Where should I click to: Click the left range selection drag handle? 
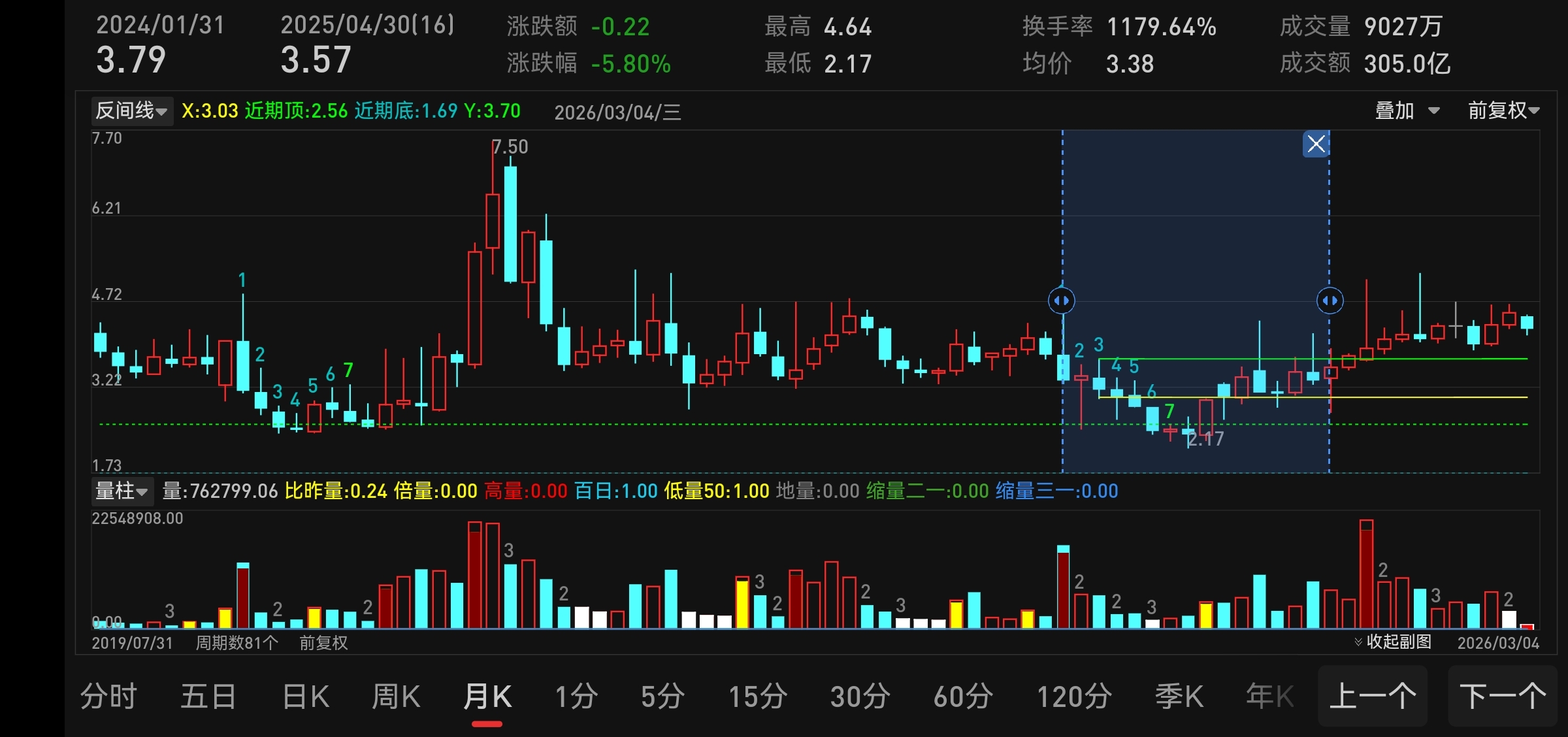pos(1062,301)
